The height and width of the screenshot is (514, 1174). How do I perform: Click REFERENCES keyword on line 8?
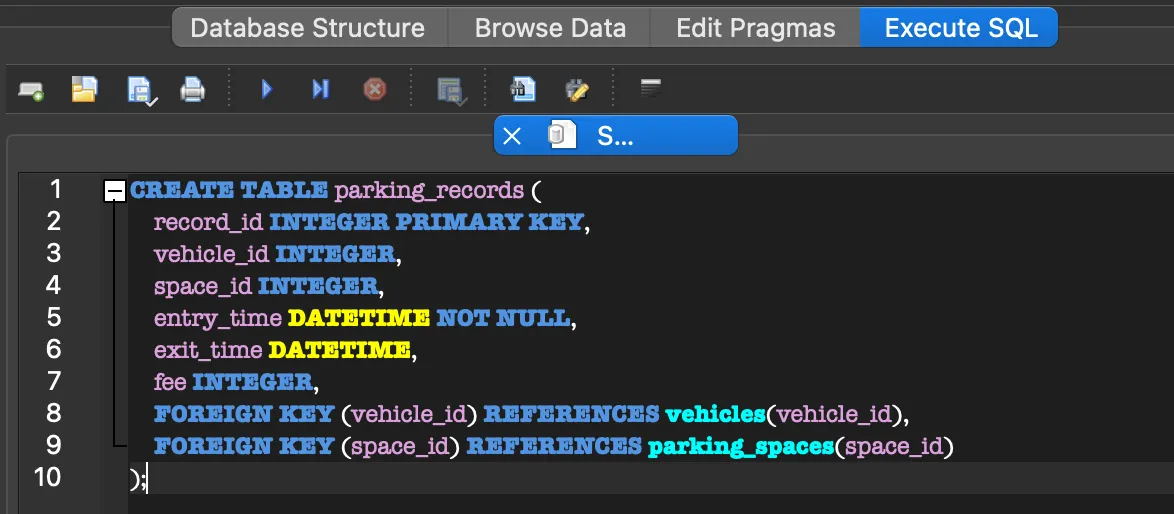tap(571, 414)
